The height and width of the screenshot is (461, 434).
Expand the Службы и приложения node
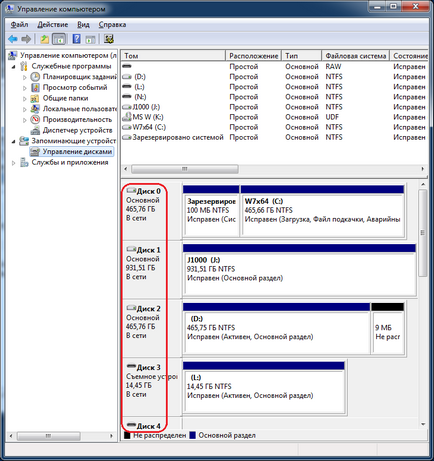point(14,163)
